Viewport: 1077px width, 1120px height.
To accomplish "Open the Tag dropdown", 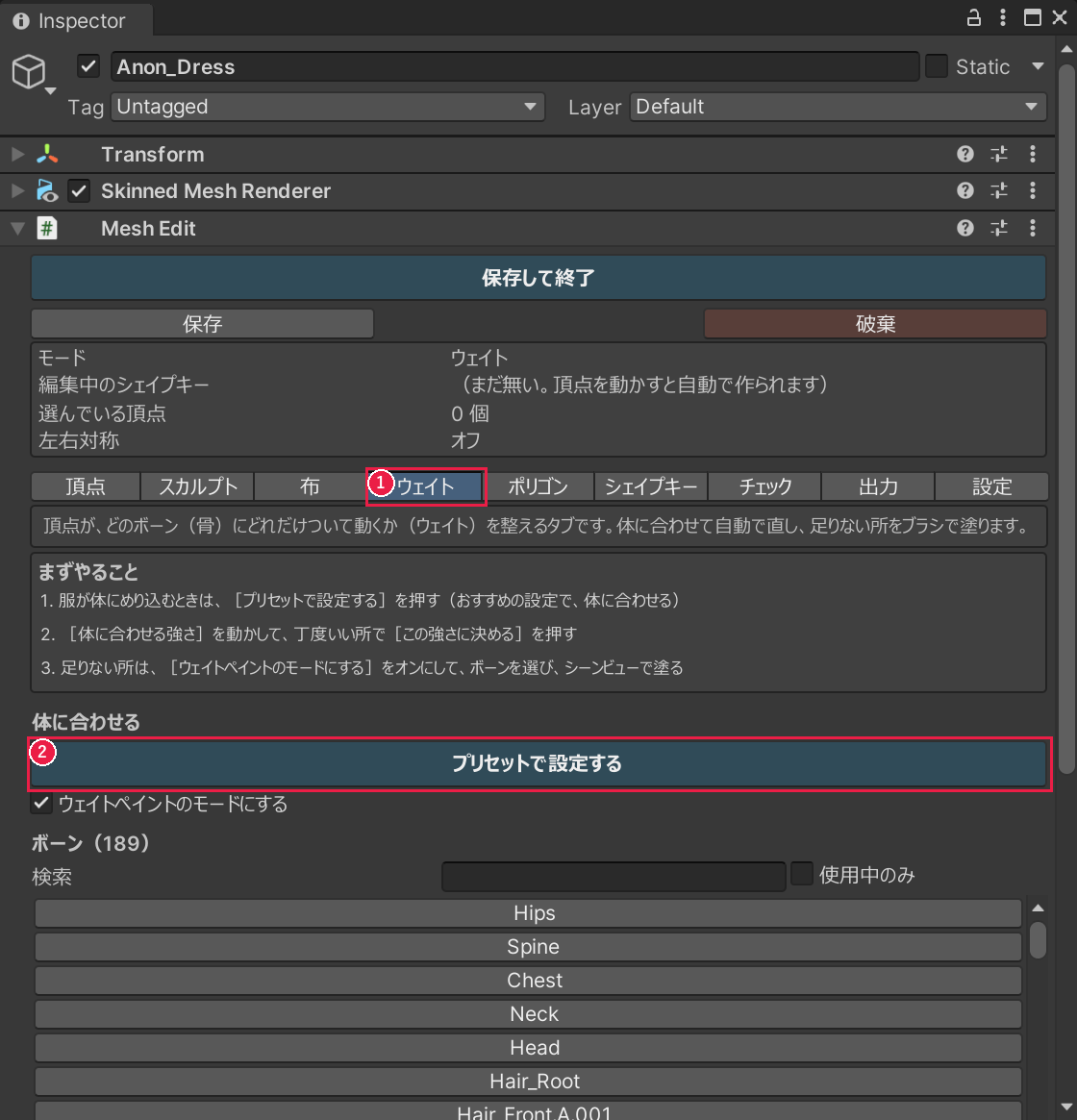I will (x=327, y=107).
